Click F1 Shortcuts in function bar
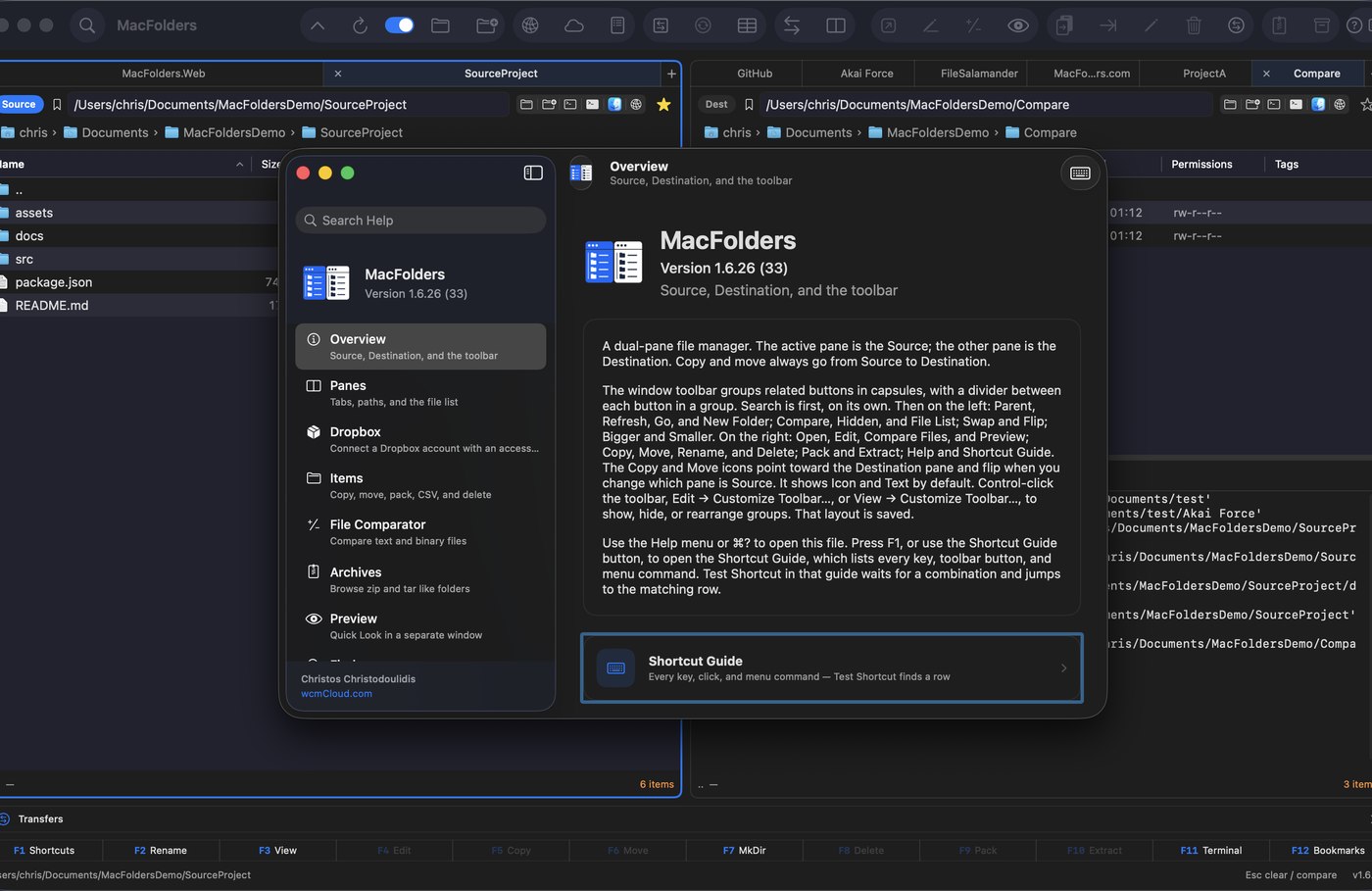 tap(44, 851)
